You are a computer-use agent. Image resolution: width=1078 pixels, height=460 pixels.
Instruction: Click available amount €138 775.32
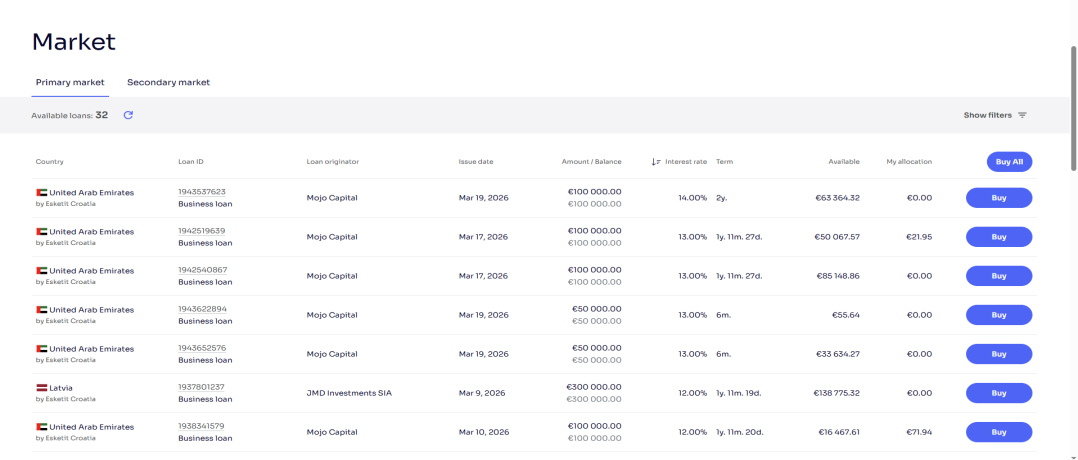coord(835,393)
